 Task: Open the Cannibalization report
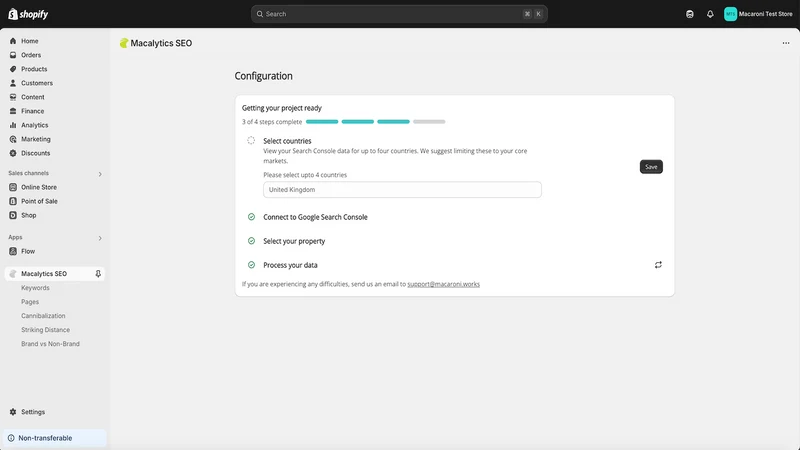(x=43, y=316)
